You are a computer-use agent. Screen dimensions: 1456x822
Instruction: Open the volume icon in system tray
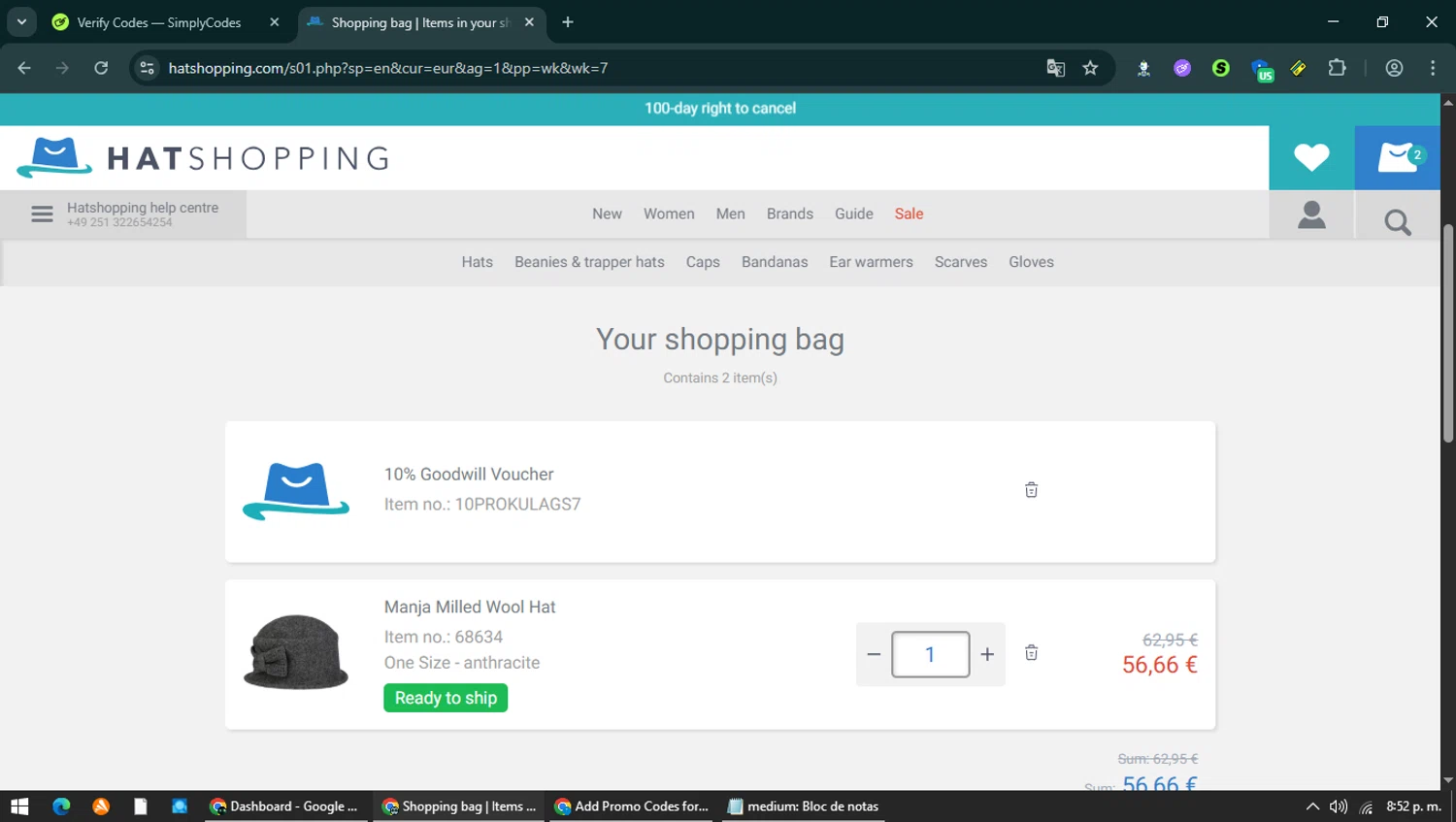coord(1339,806)
